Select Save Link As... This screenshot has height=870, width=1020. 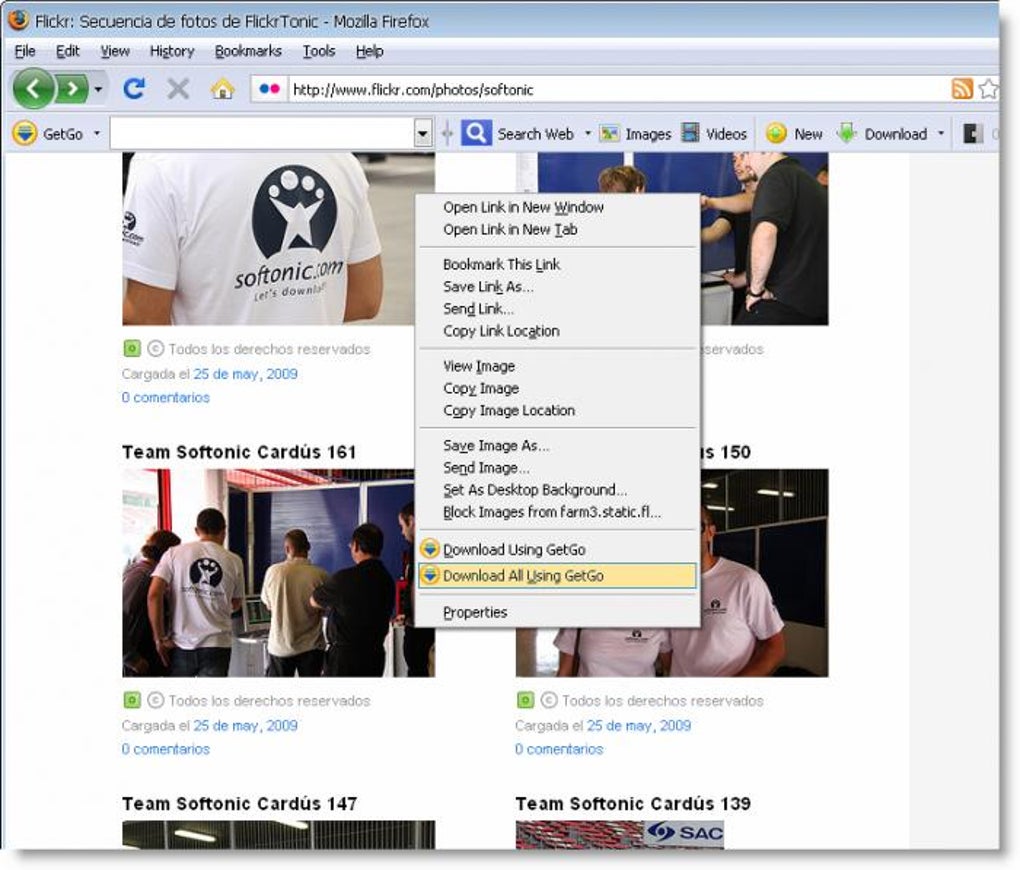557,286
